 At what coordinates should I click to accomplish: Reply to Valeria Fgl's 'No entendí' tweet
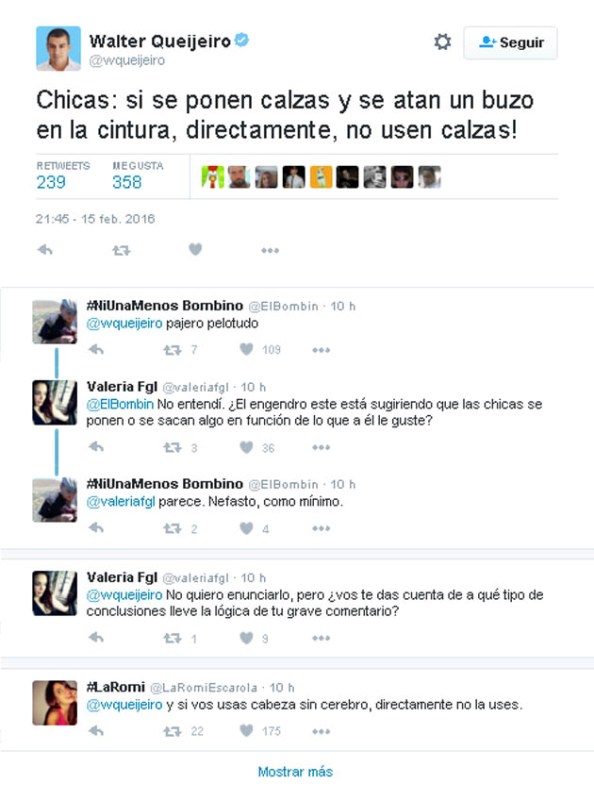(96, 447)
